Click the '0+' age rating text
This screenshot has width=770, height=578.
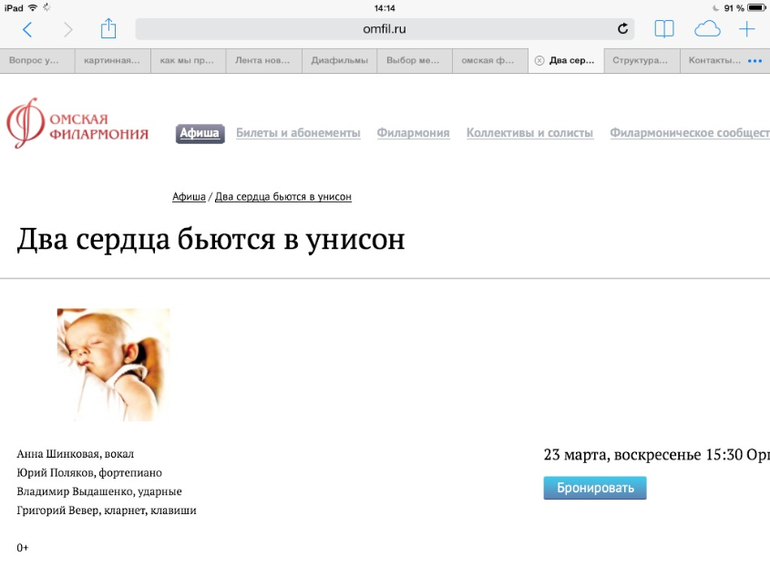tap(23, 548)
